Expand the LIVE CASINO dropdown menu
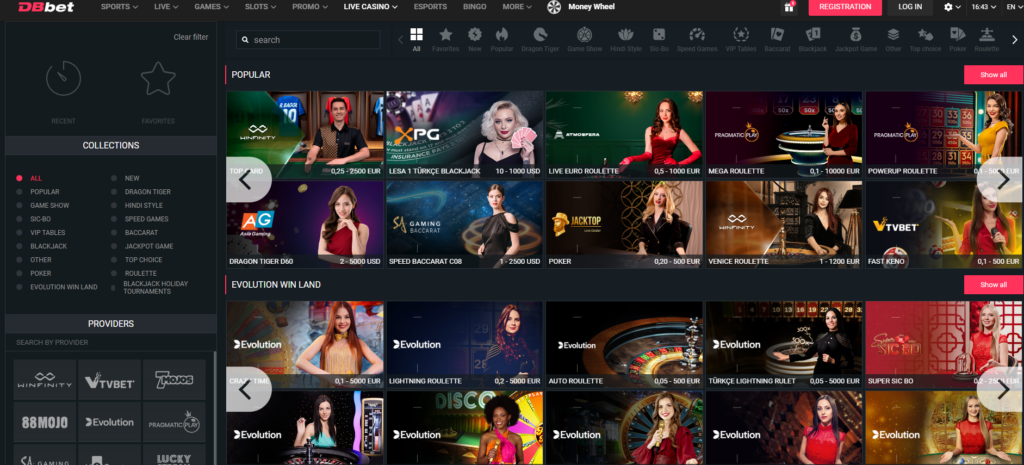Screen dimensions: 1024x465 click(x=371, y=7)
